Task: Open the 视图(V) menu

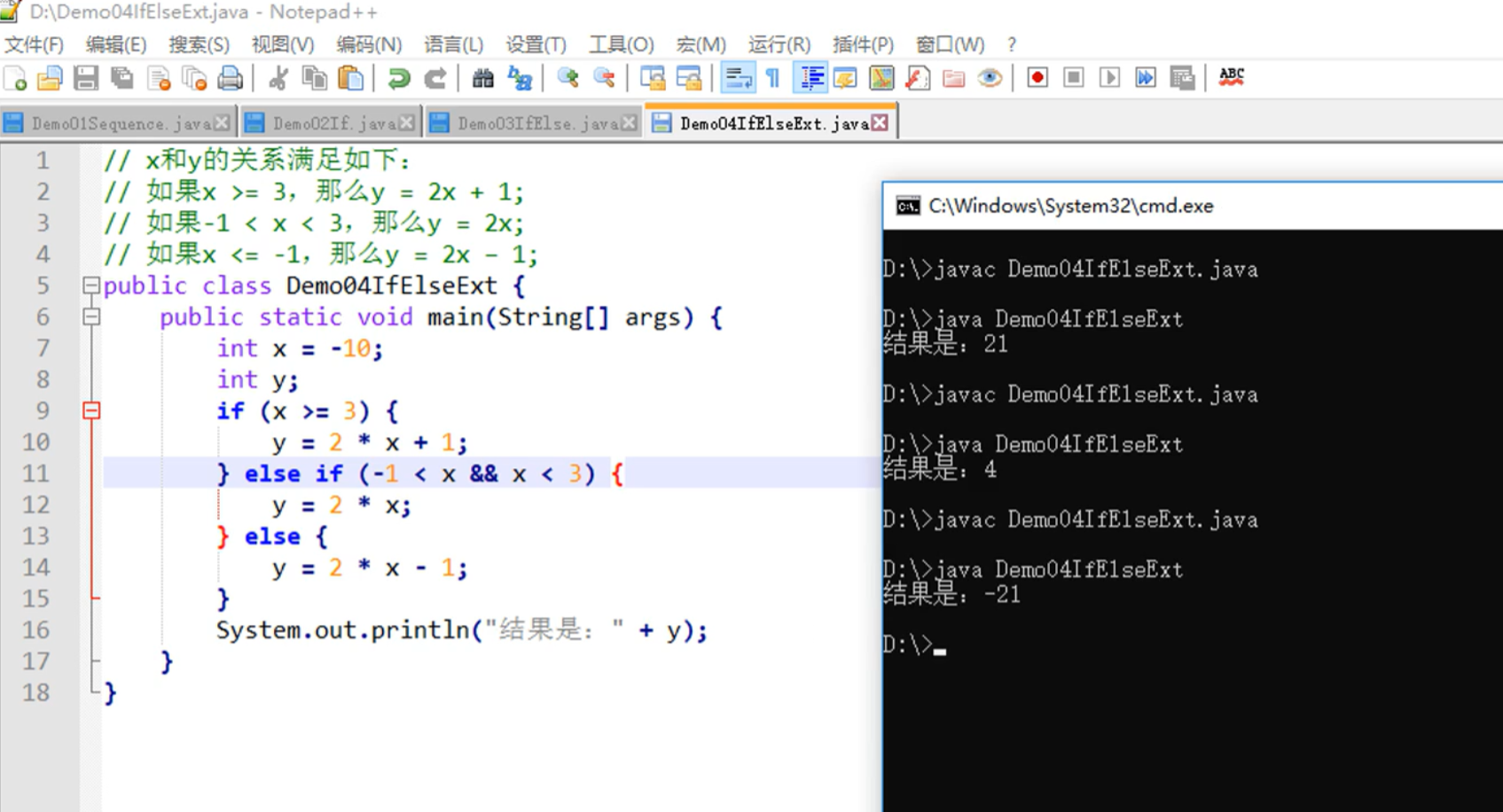Action: [x=282, y=44]
